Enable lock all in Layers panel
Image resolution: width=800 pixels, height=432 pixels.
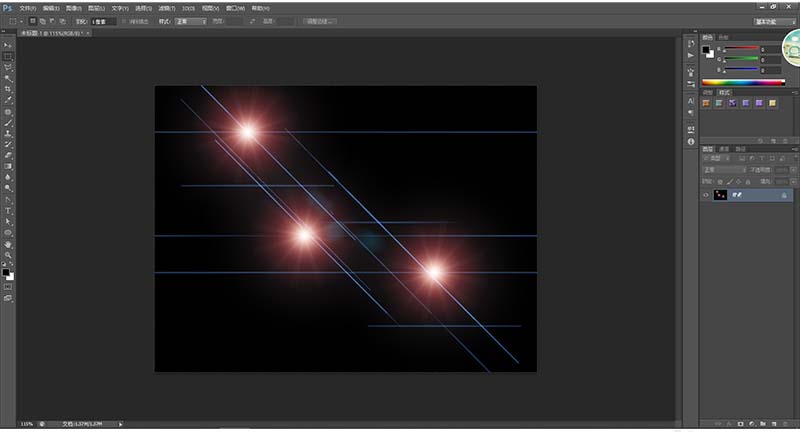[748, 182]
